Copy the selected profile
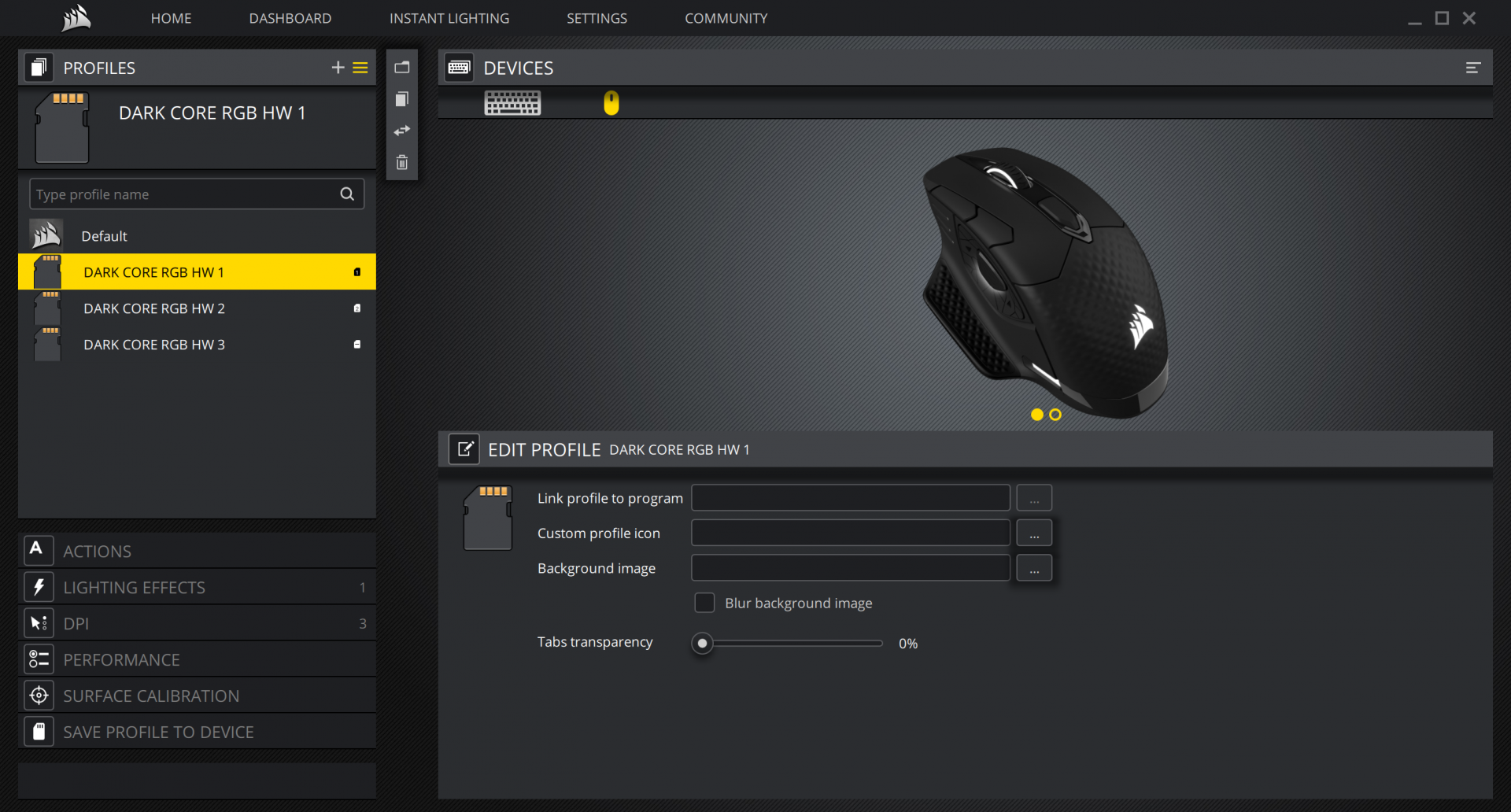This screenshot has width=1511, height=812. point(402,99)
